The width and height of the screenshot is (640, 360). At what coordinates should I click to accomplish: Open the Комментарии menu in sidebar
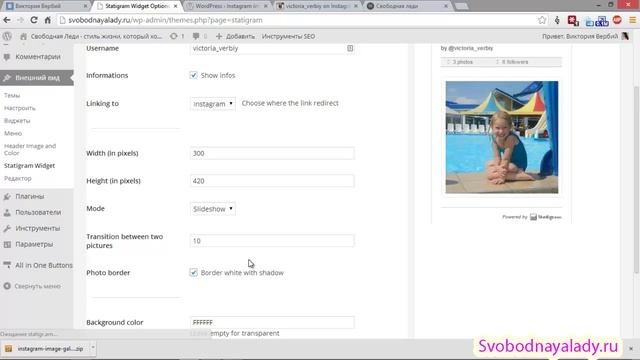click(37, 57)
